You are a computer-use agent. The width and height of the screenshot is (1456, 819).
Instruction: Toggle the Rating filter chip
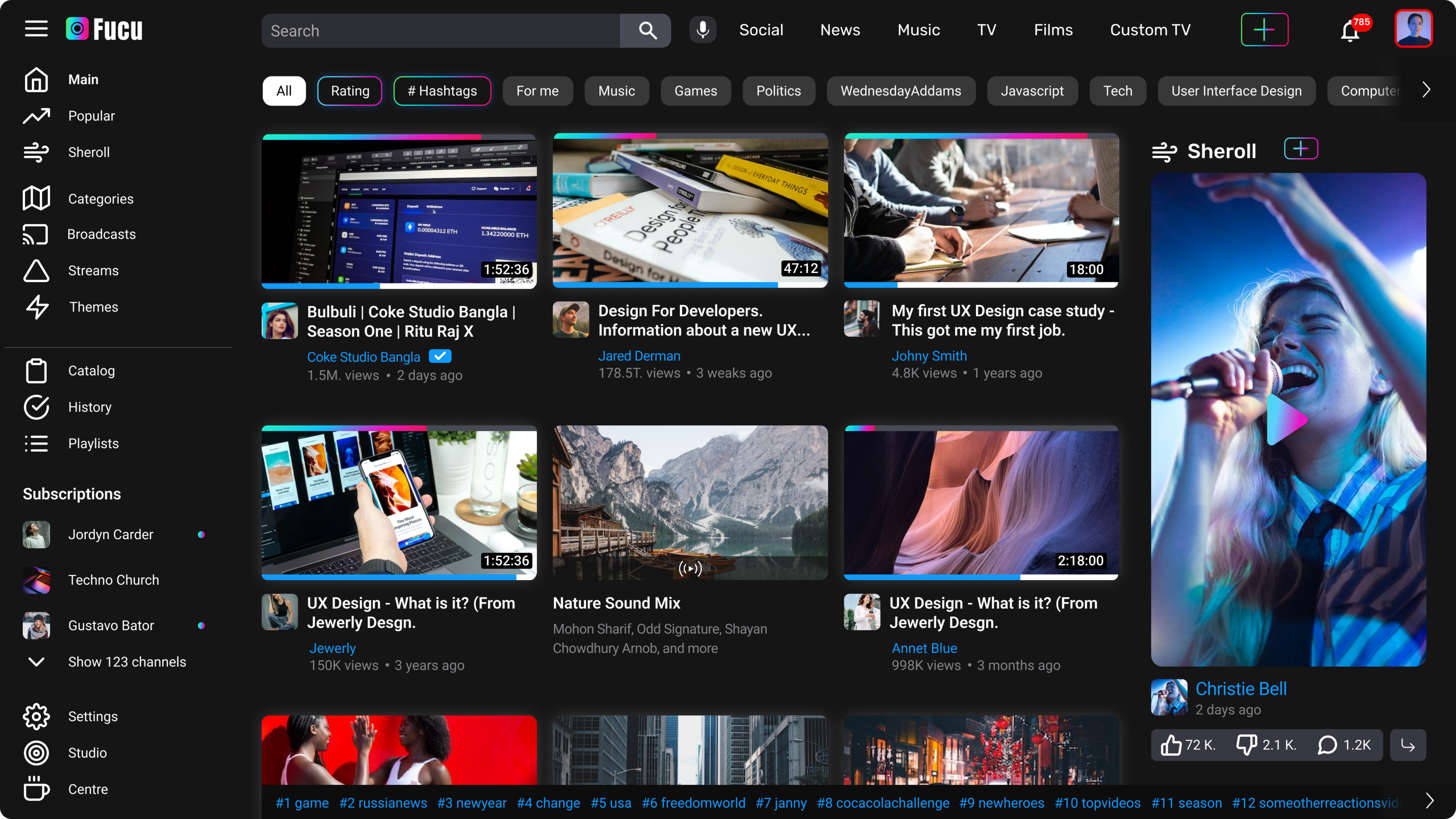[349, 91]
